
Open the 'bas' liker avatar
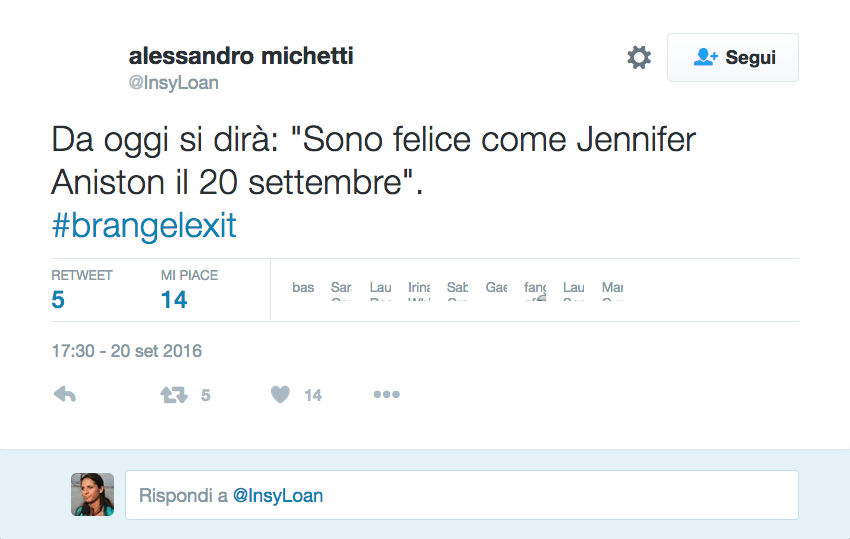(x=303, y=290)
